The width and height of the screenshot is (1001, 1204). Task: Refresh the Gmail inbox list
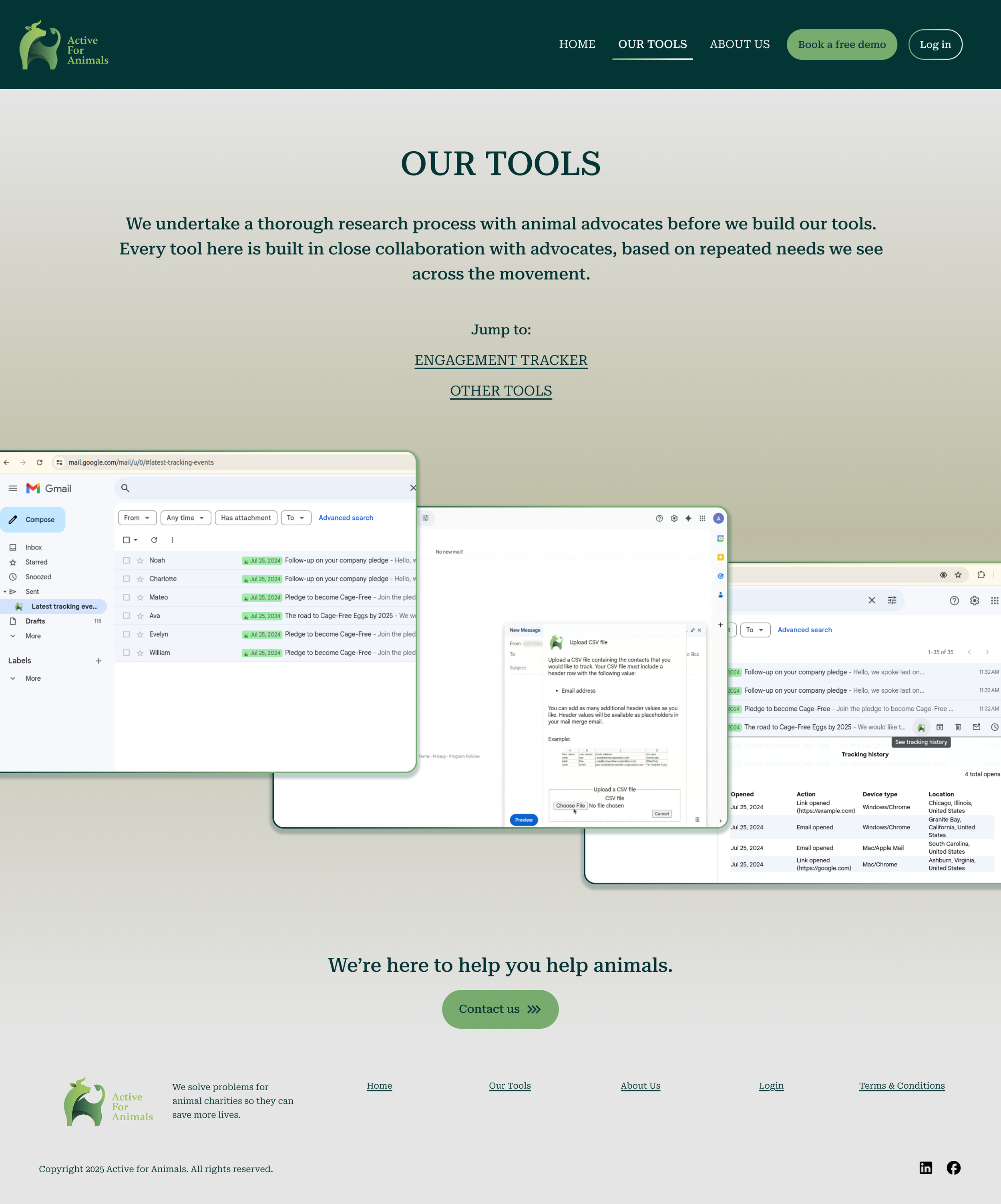pyautogui.click(x=154, y=539)
